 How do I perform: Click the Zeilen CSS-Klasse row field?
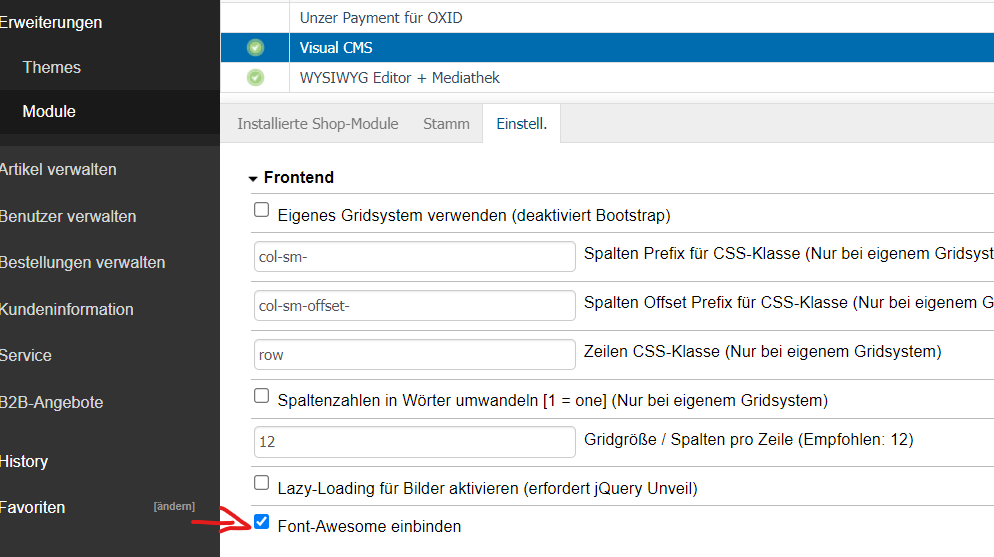click(414, 354)
